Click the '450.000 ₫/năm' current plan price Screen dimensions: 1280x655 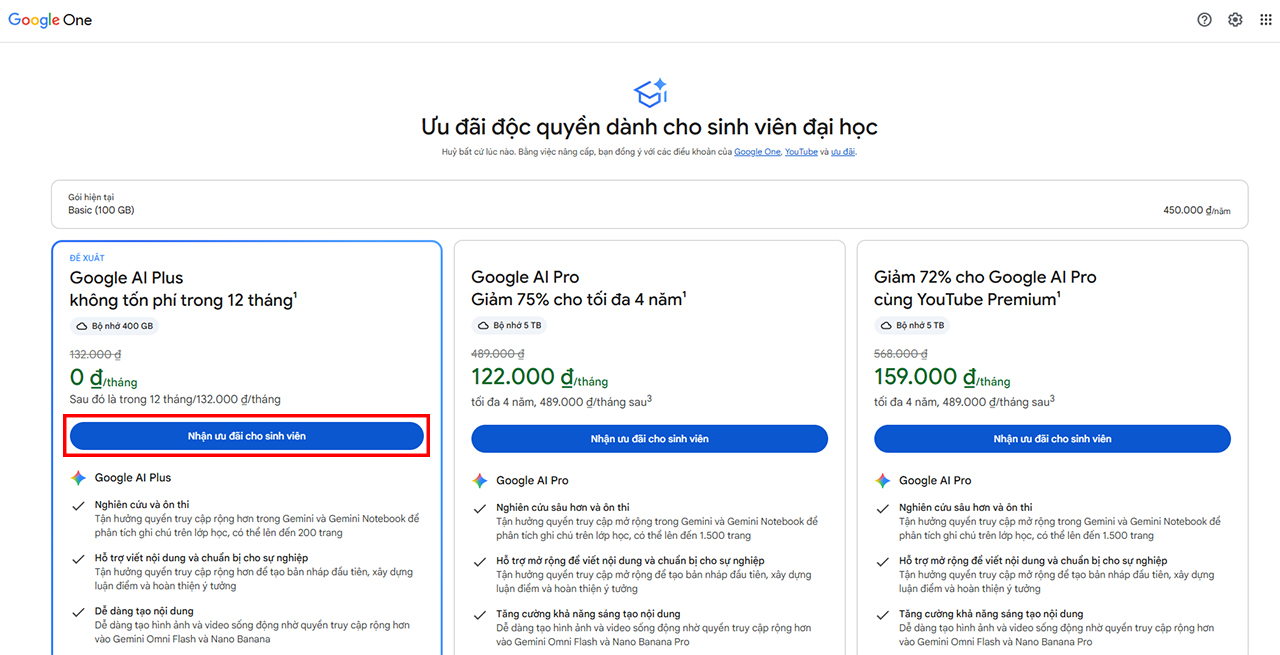point(1197,211)
